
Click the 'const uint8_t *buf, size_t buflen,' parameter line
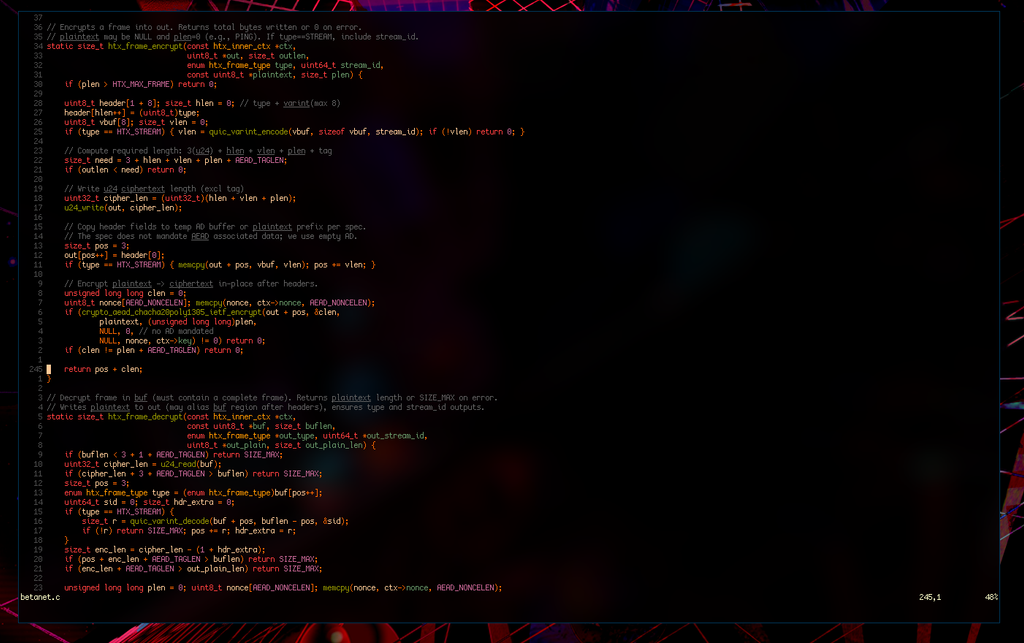coord(261,426)
